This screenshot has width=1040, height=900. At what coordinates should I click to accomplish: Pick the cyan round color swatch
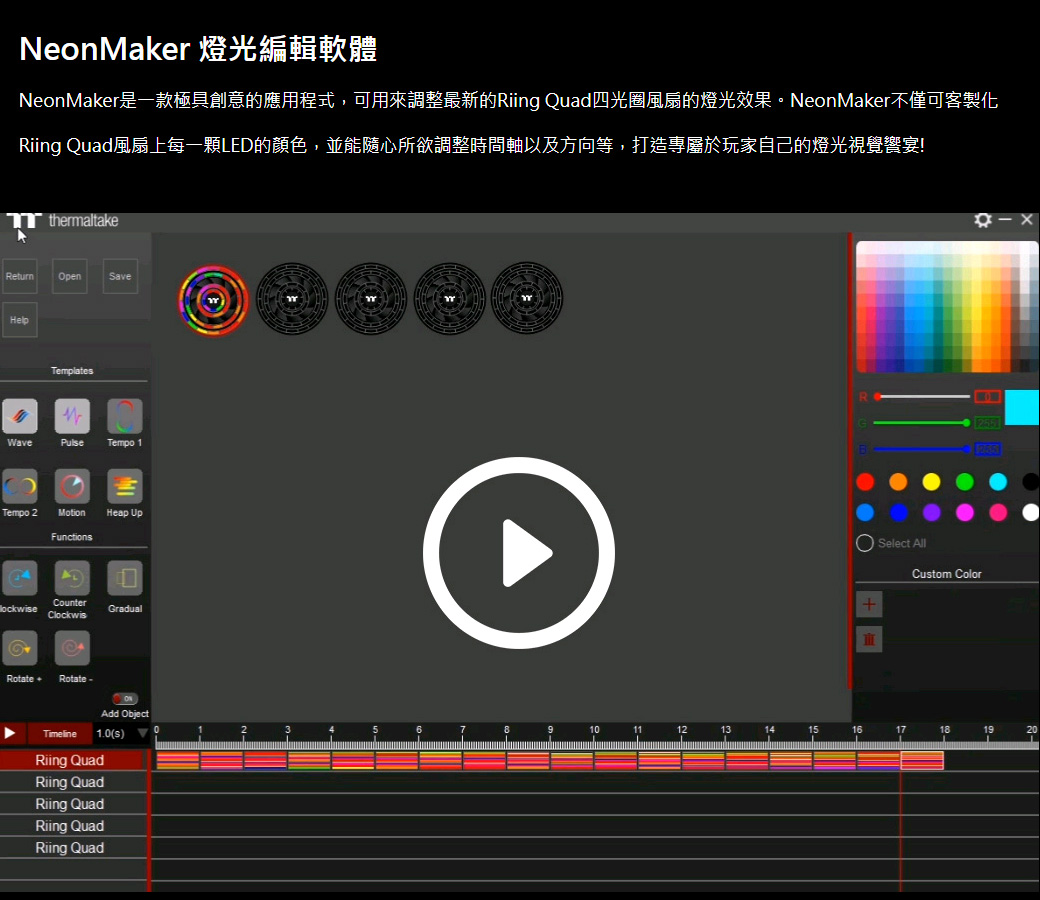pyautogui.click(x=998, y=482)
